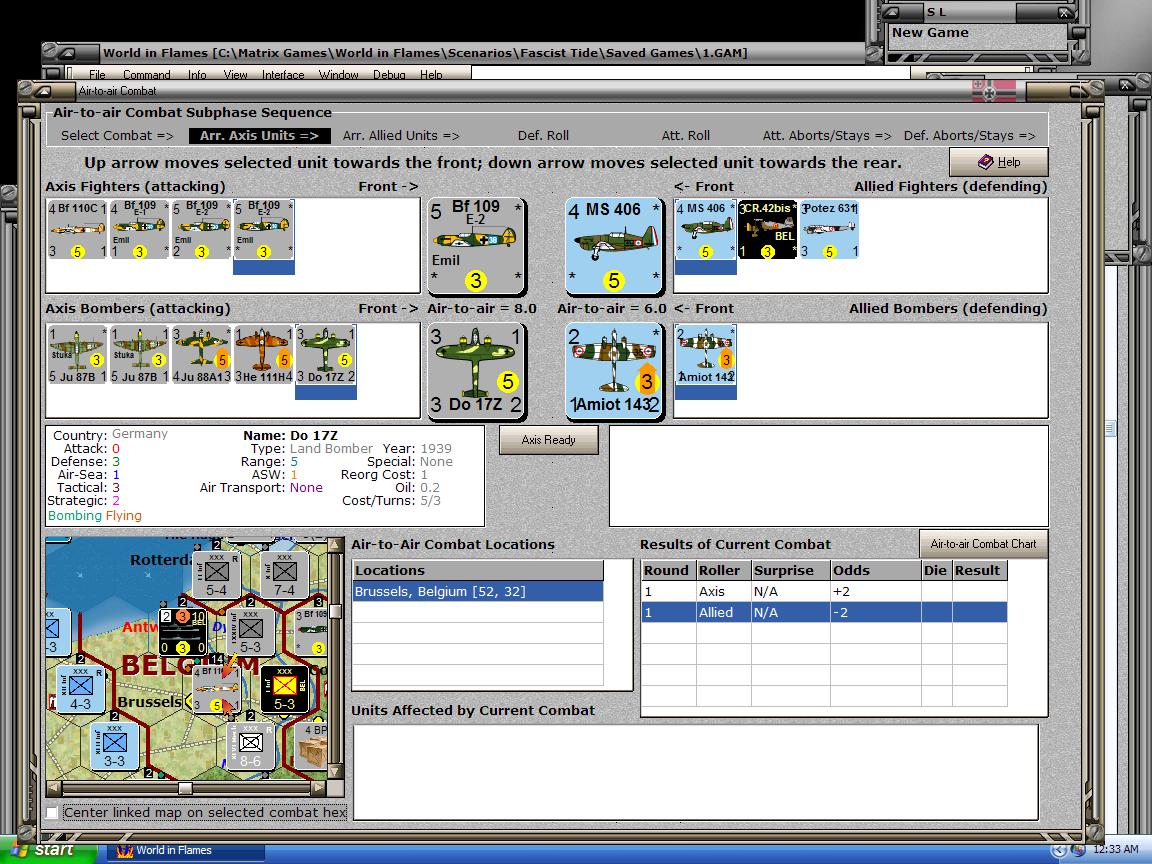Click the 4-3 blue infantry unit on map
Viewport: 1152px width, 864px height.
coord(80,688)
